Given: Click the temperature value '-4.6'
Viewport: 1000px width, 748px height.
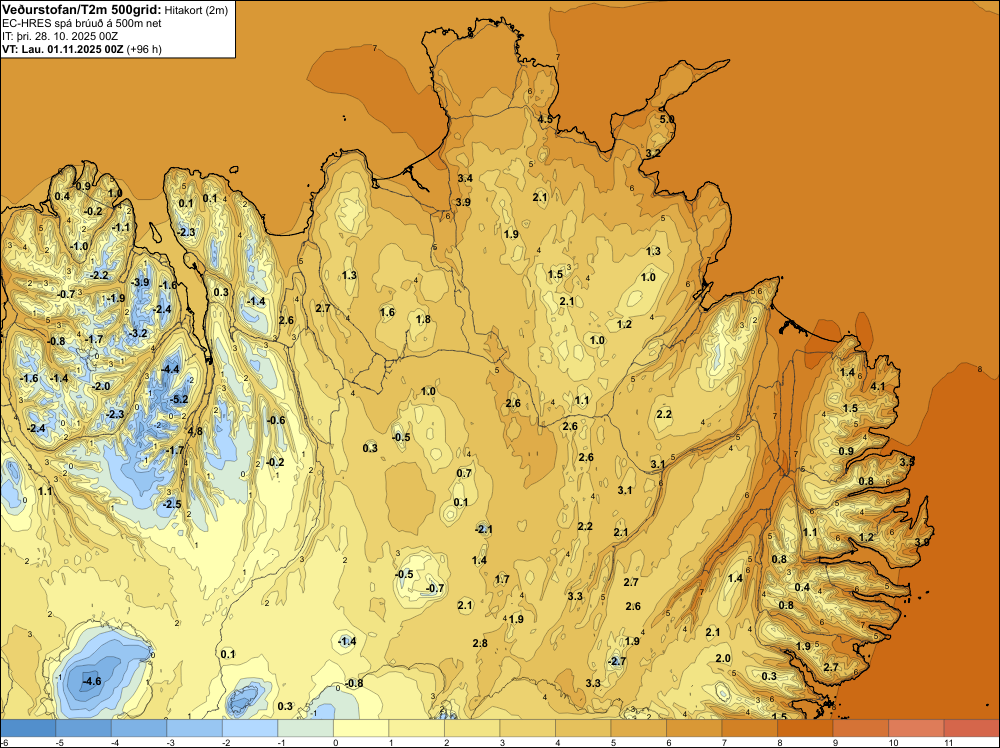Looking at the screenshot, I should [92, 681].
